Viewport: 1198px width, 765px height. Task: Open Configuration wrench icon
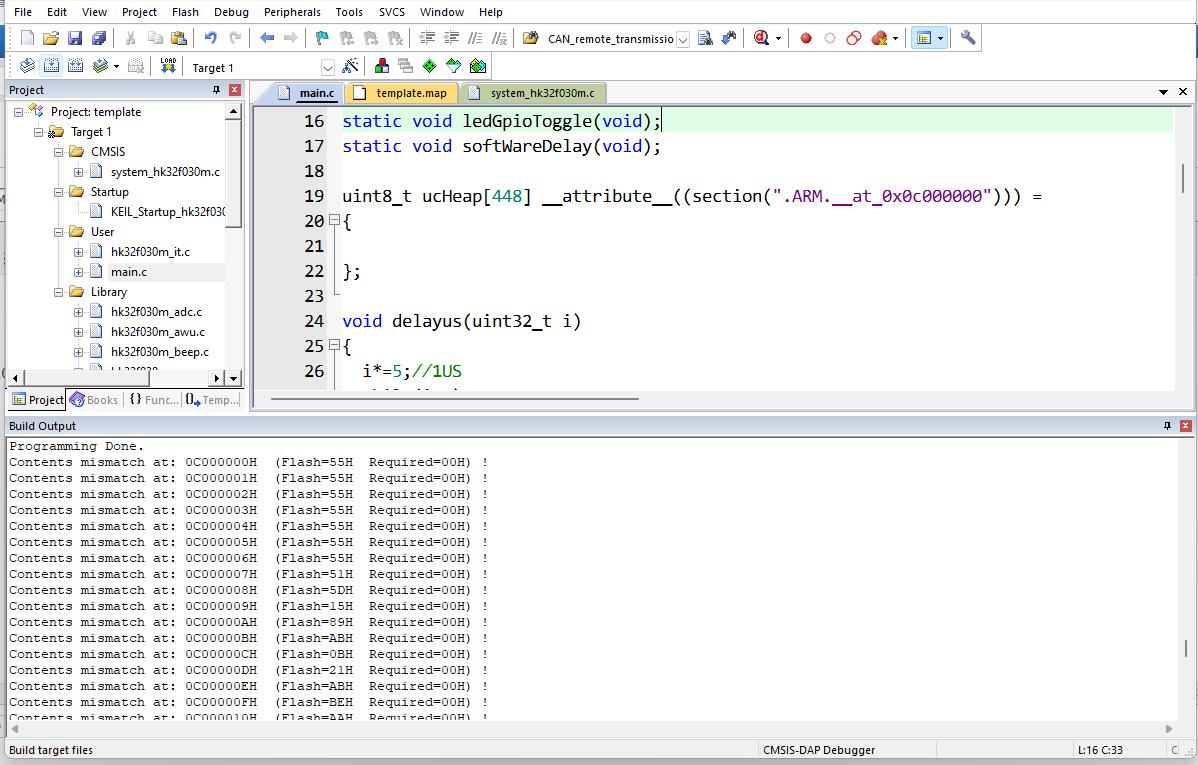[967, 38]
